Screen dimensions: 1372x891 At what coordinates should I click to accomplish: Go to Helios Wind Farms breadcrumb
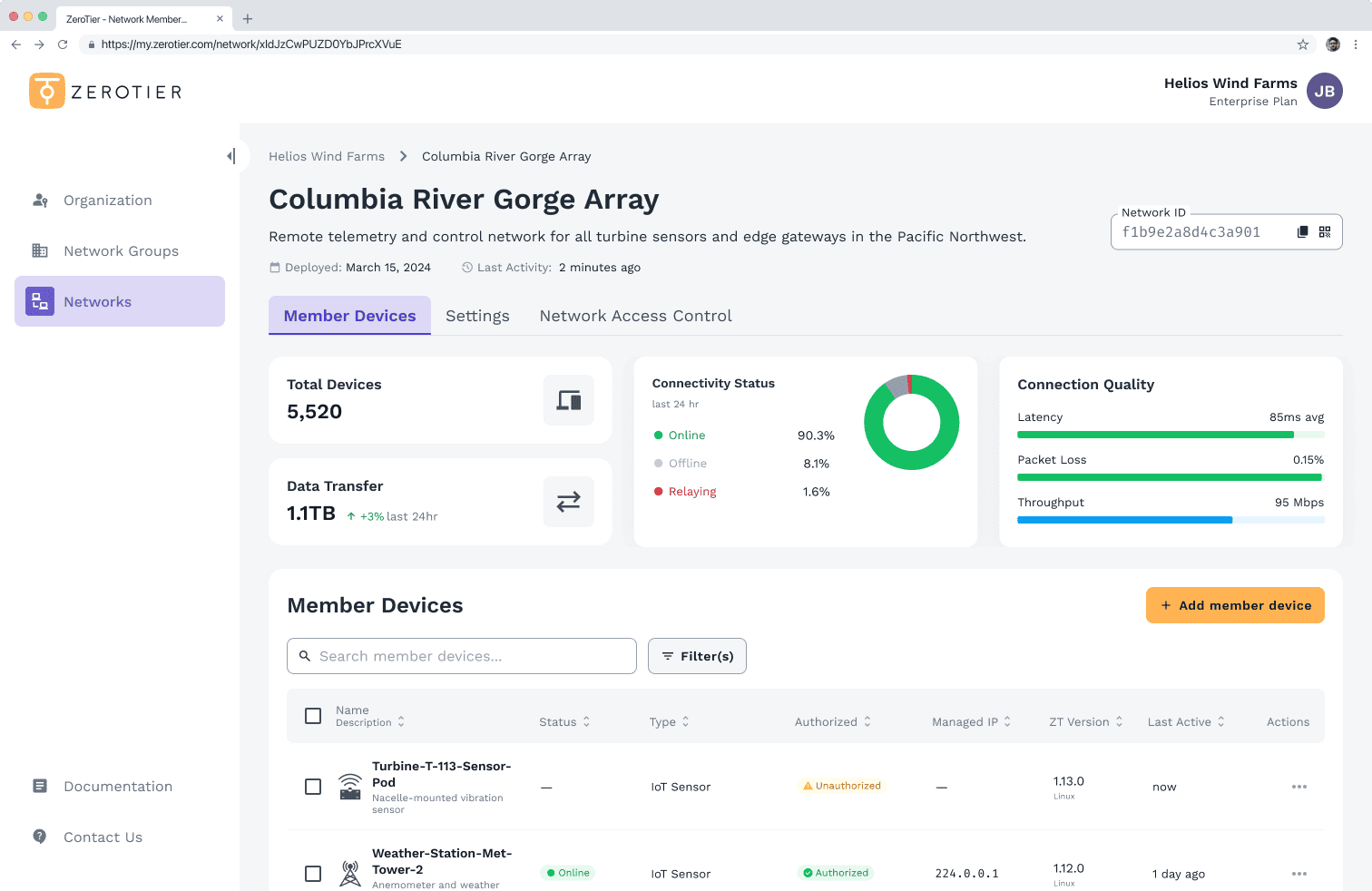(x=327, y=156)
